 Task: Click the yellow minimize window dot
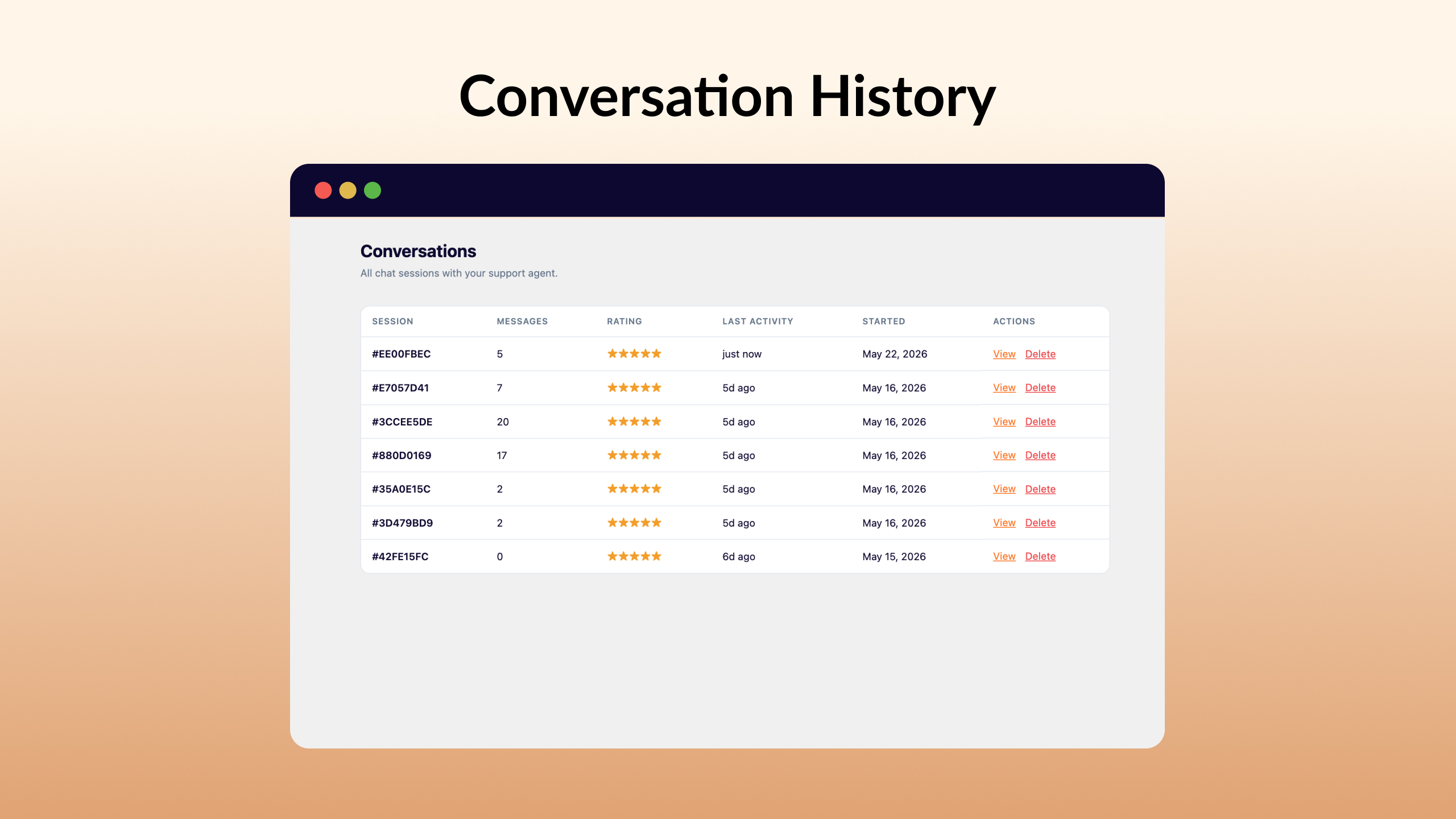(x=348, y=191)
